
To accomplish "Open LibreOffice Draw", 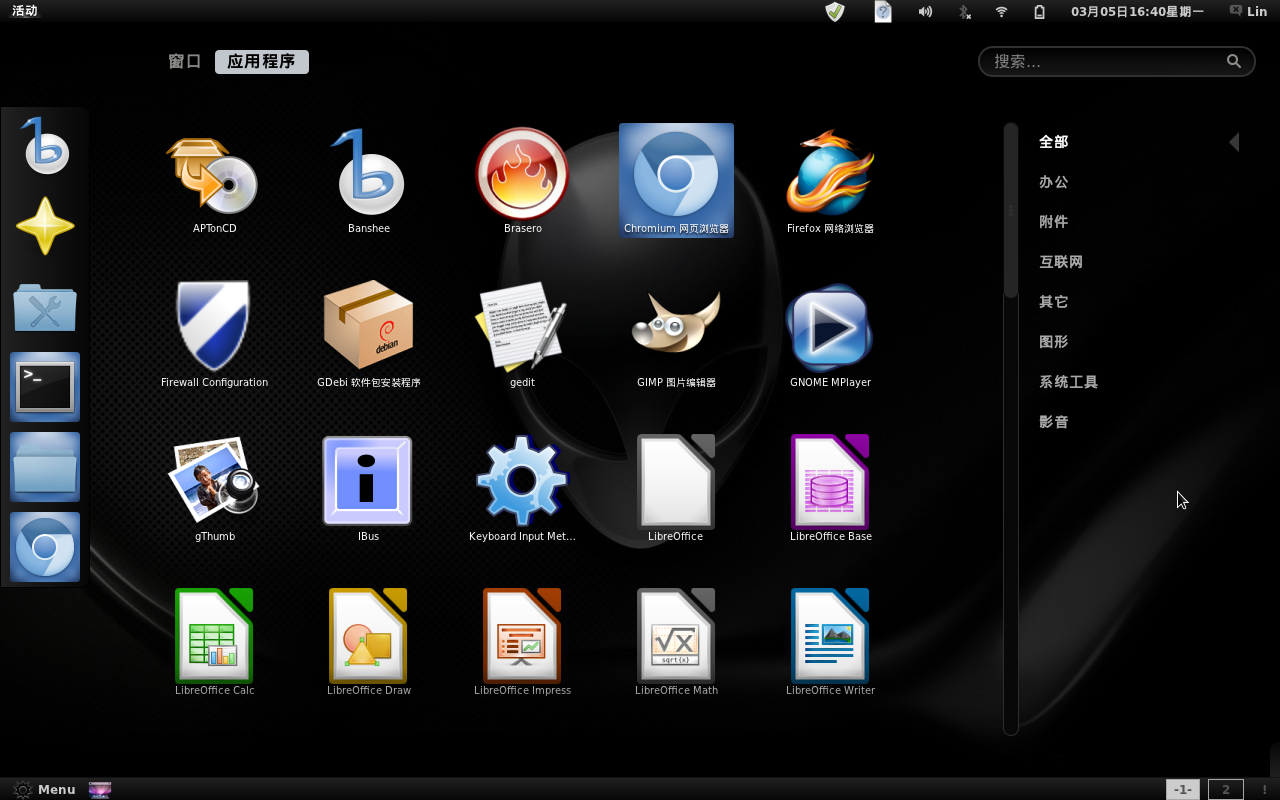I will tap(368, 642).
